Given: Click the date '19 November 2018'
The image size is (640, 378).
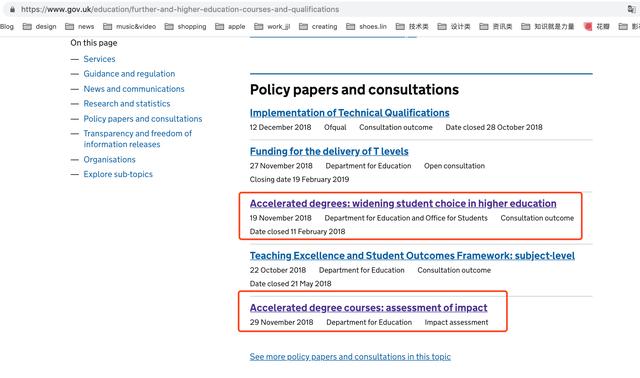Looking at the screenshot, I should (x=280, y=218).
